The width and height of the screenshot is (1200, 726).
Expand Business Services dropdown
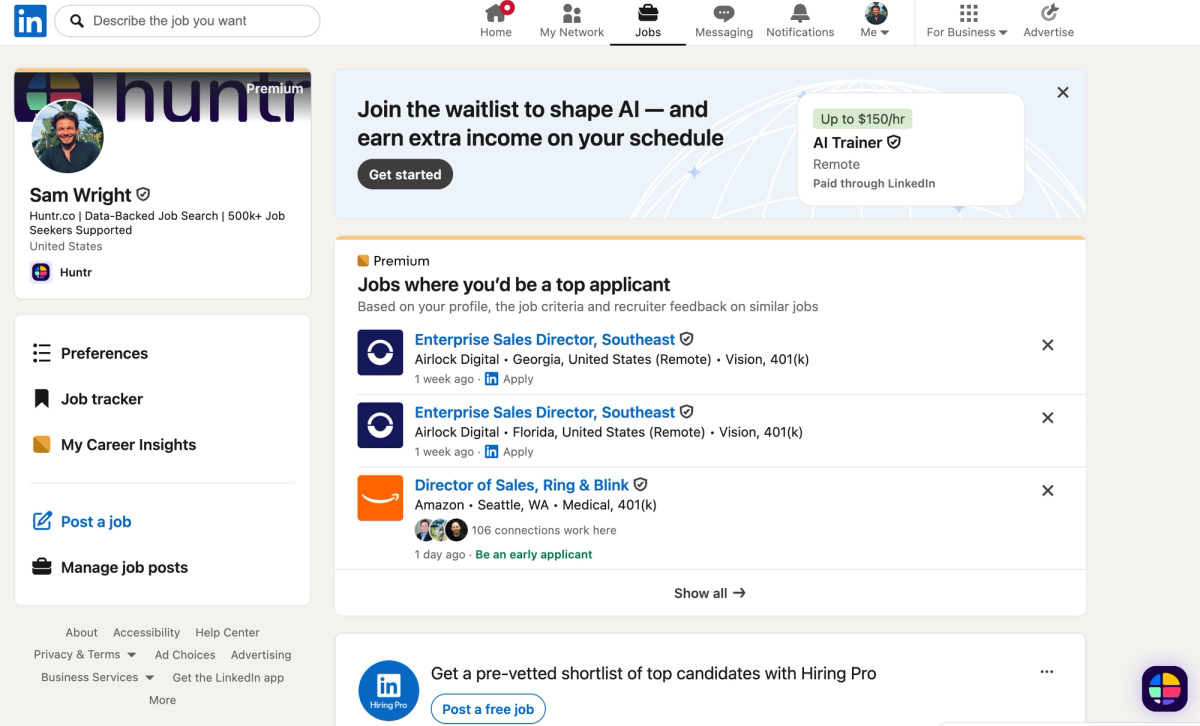[98, 678]
